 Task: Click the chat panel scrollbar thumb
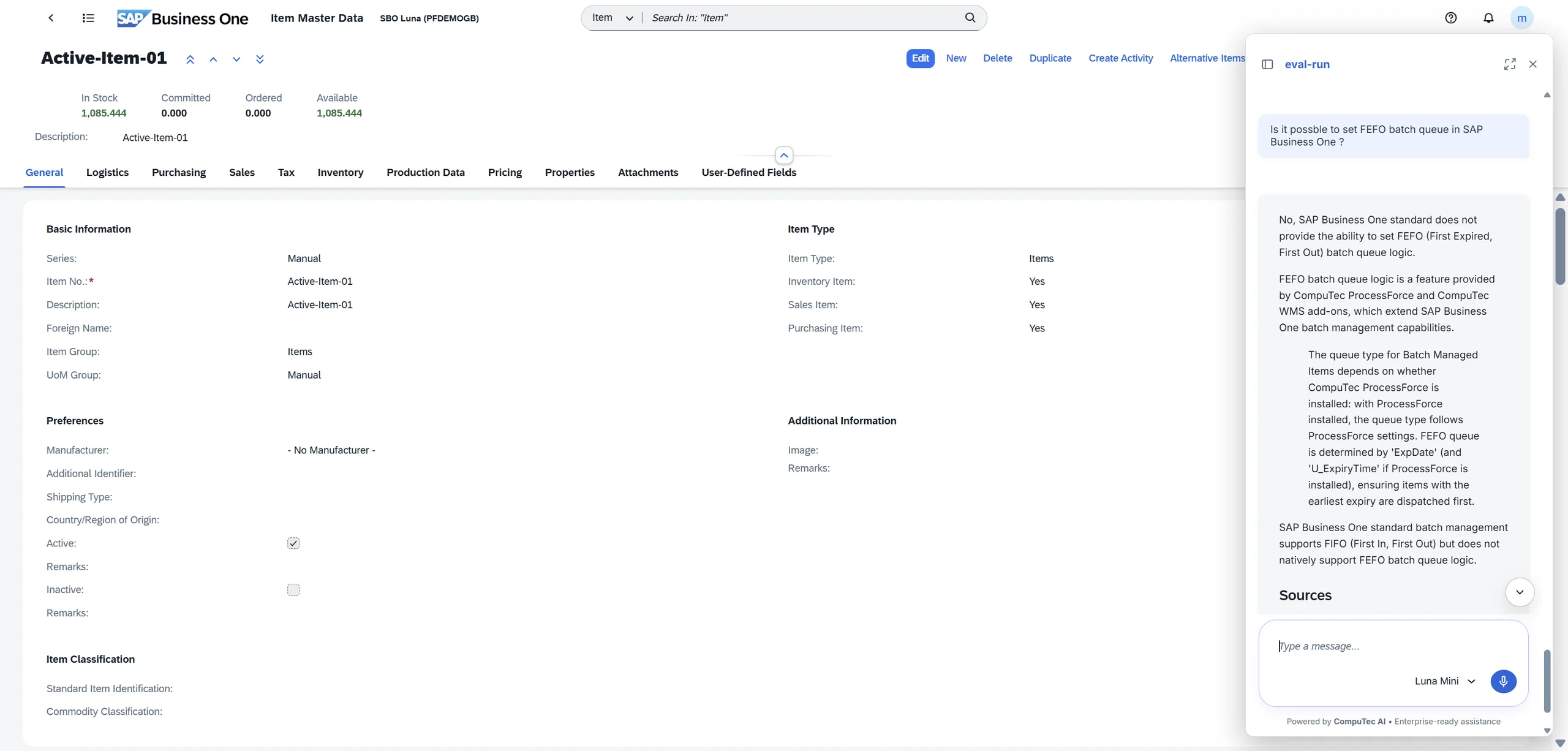(1547, 681)
